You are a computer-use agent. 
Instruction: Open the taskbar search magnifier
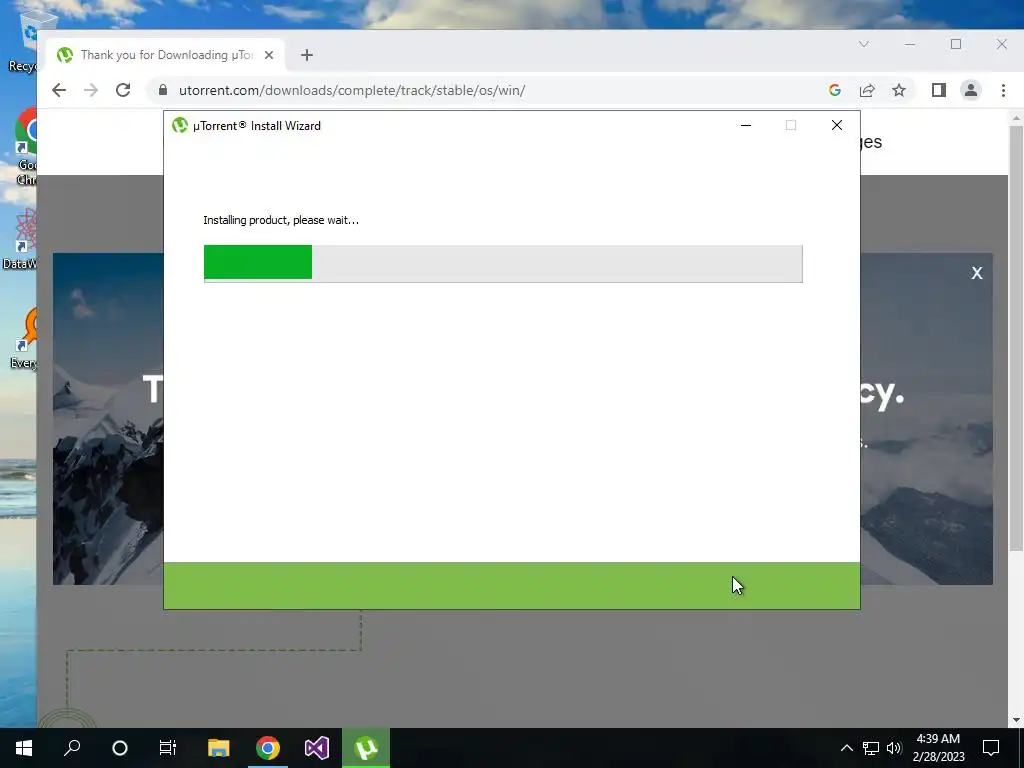pyautogui.click(x=72, y=748)
